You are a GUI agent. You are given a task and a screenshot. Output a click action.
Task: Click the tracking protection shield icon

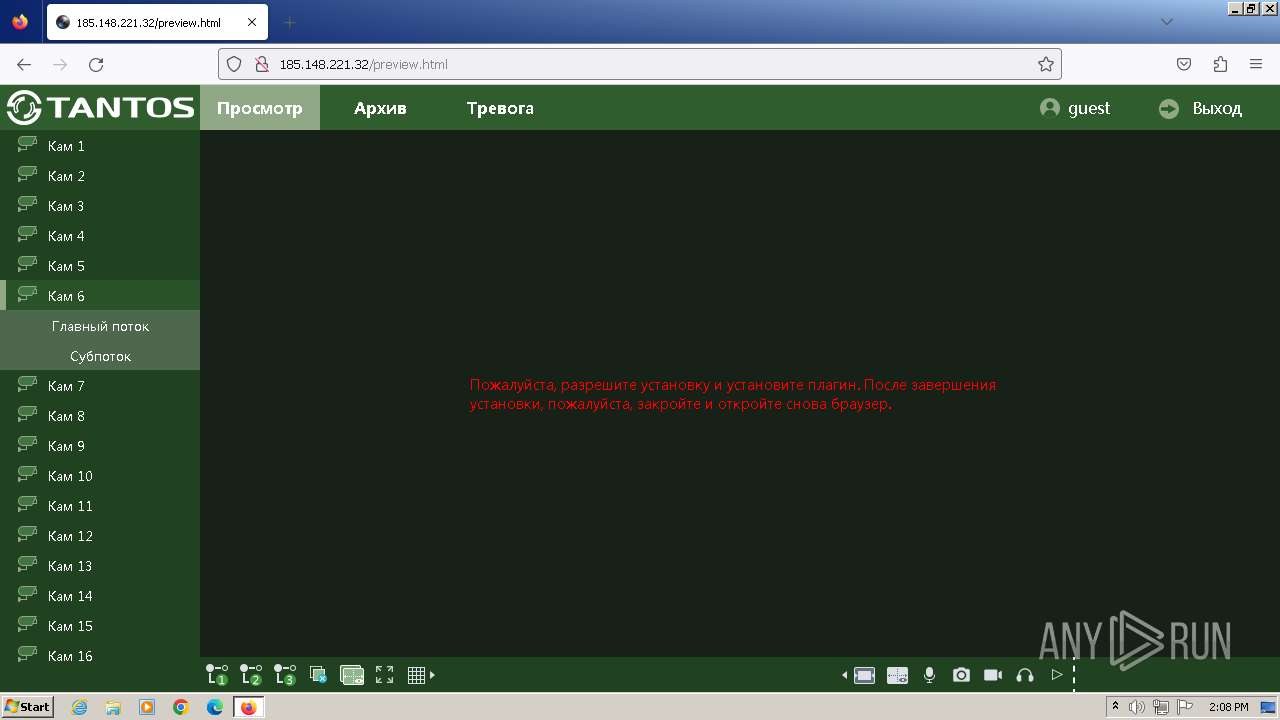(234, 64)
